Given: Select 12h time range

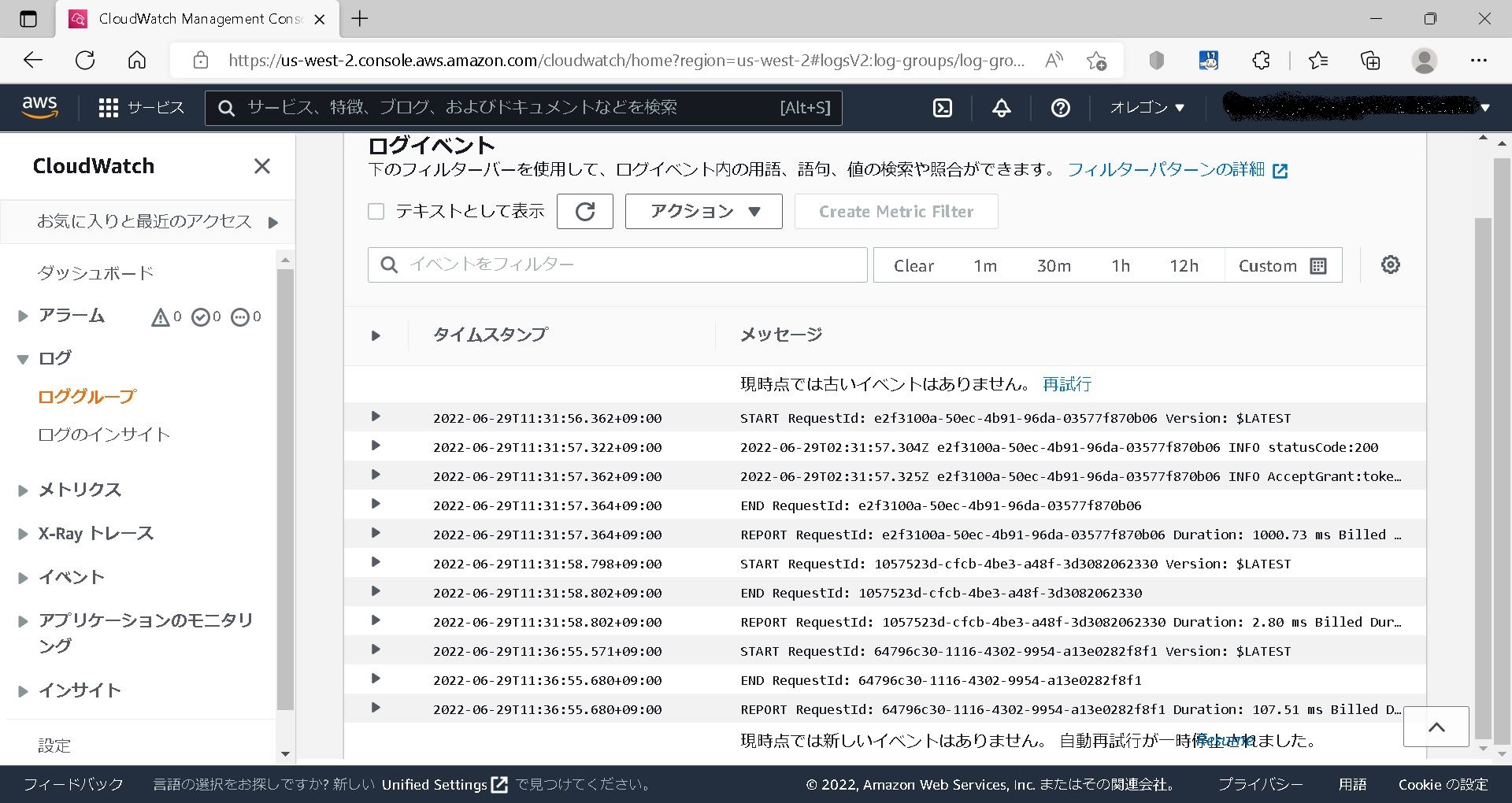Looking at the screenshot, I should [x=1184, y=266].
